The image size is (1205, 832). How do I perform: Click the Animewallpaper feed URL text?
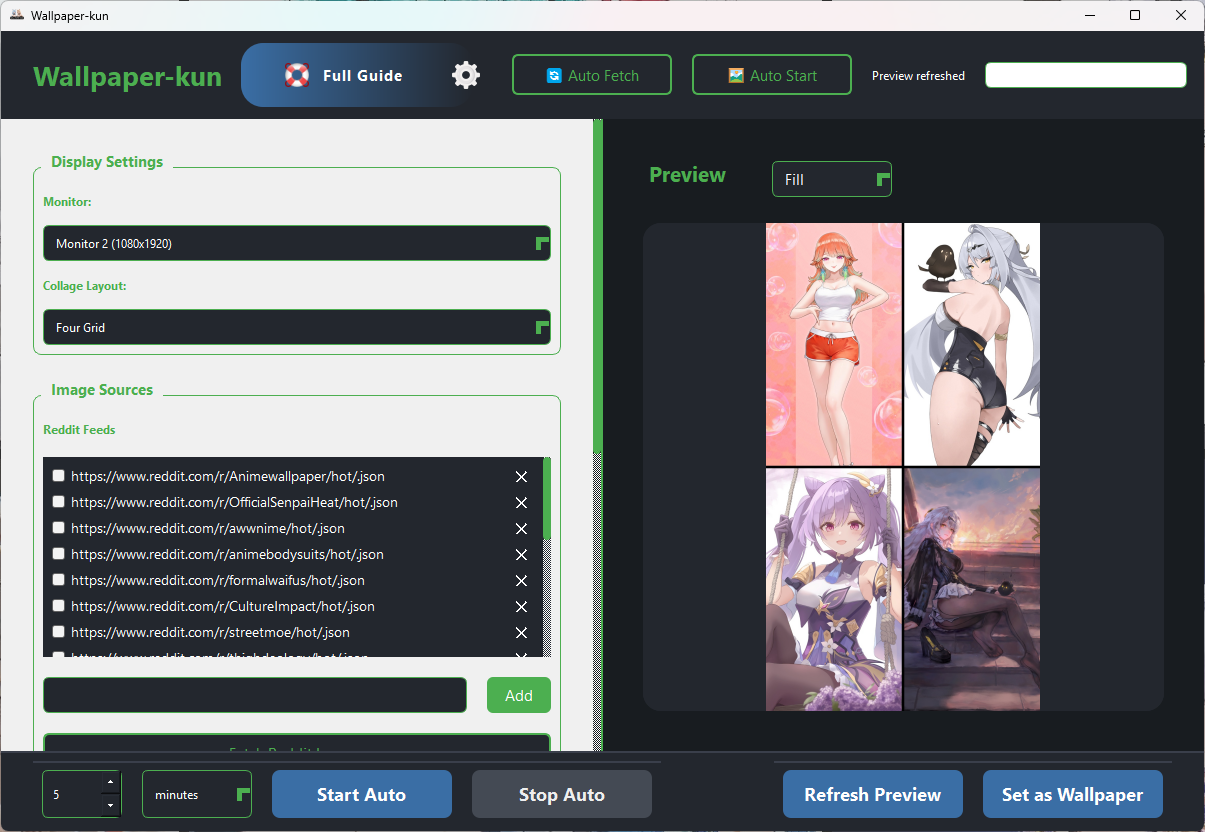point(228,476)
